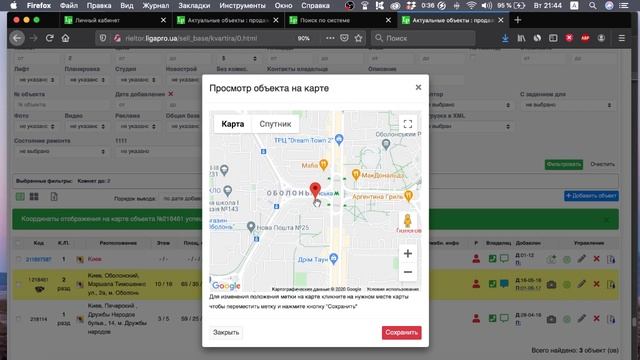Image resolution: width=640 pixels, height=360 pixels.
Task: Close the map modal with the X
Action: click(418, 87)
